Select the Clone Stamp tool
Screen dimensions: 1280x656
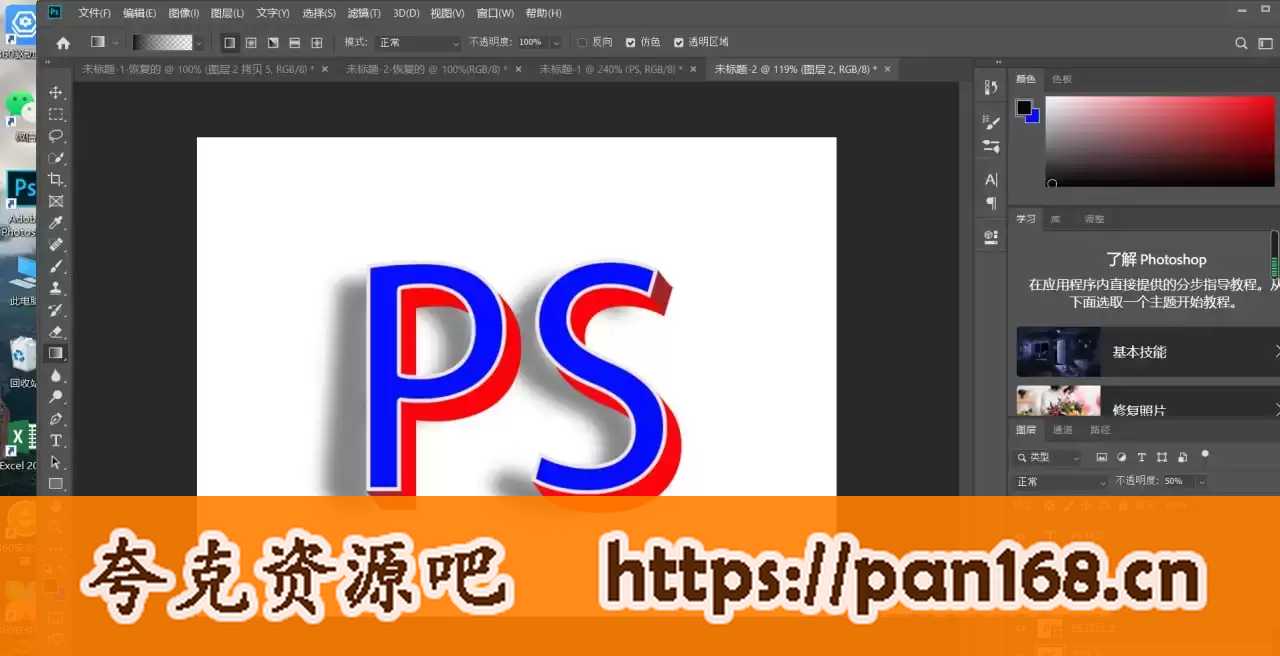(x=56, y=288)
